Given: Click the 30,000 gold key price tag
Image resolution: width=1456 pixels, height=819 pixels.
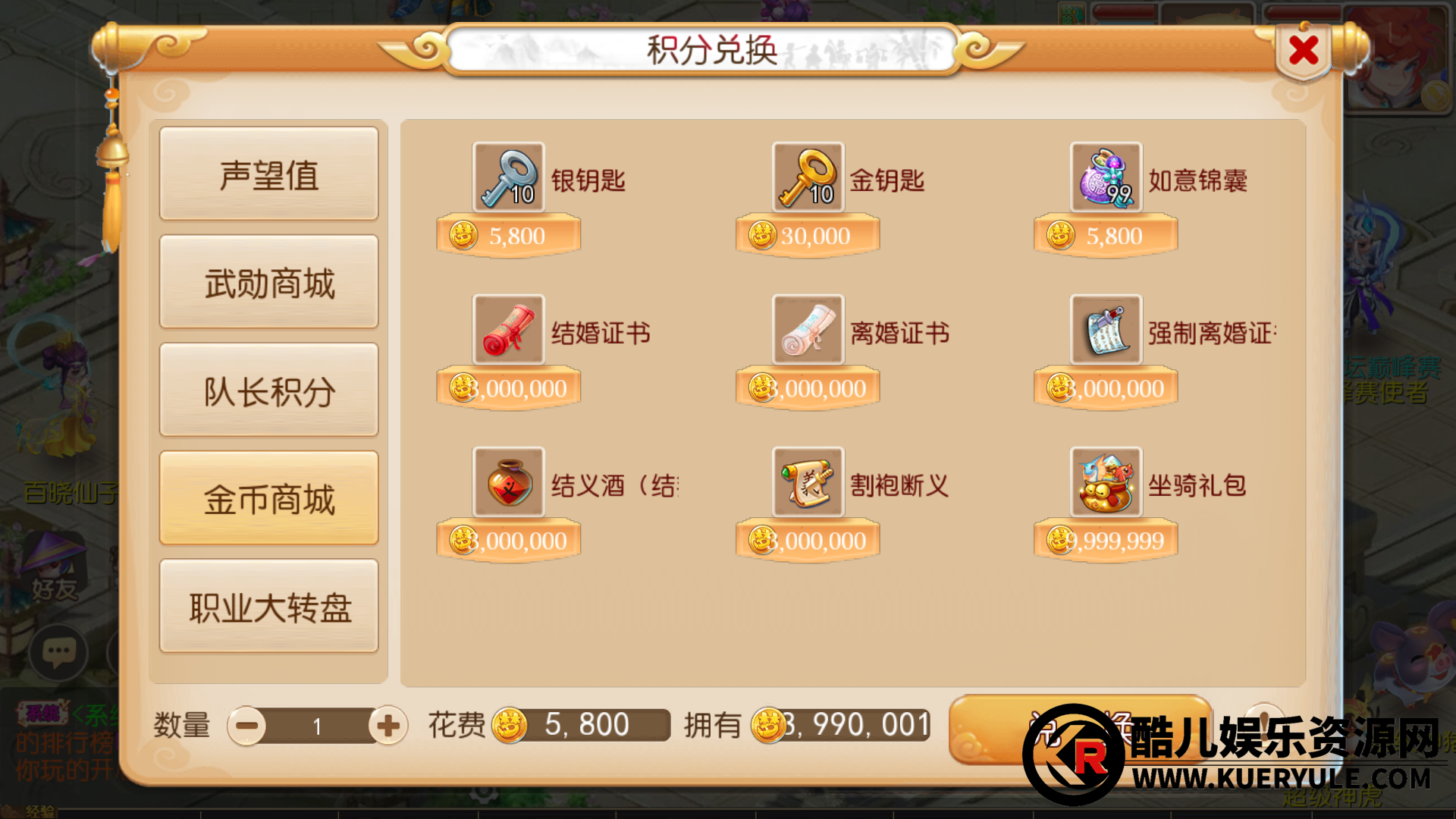Looking at the screenshot, I should [x=808, y=236].
